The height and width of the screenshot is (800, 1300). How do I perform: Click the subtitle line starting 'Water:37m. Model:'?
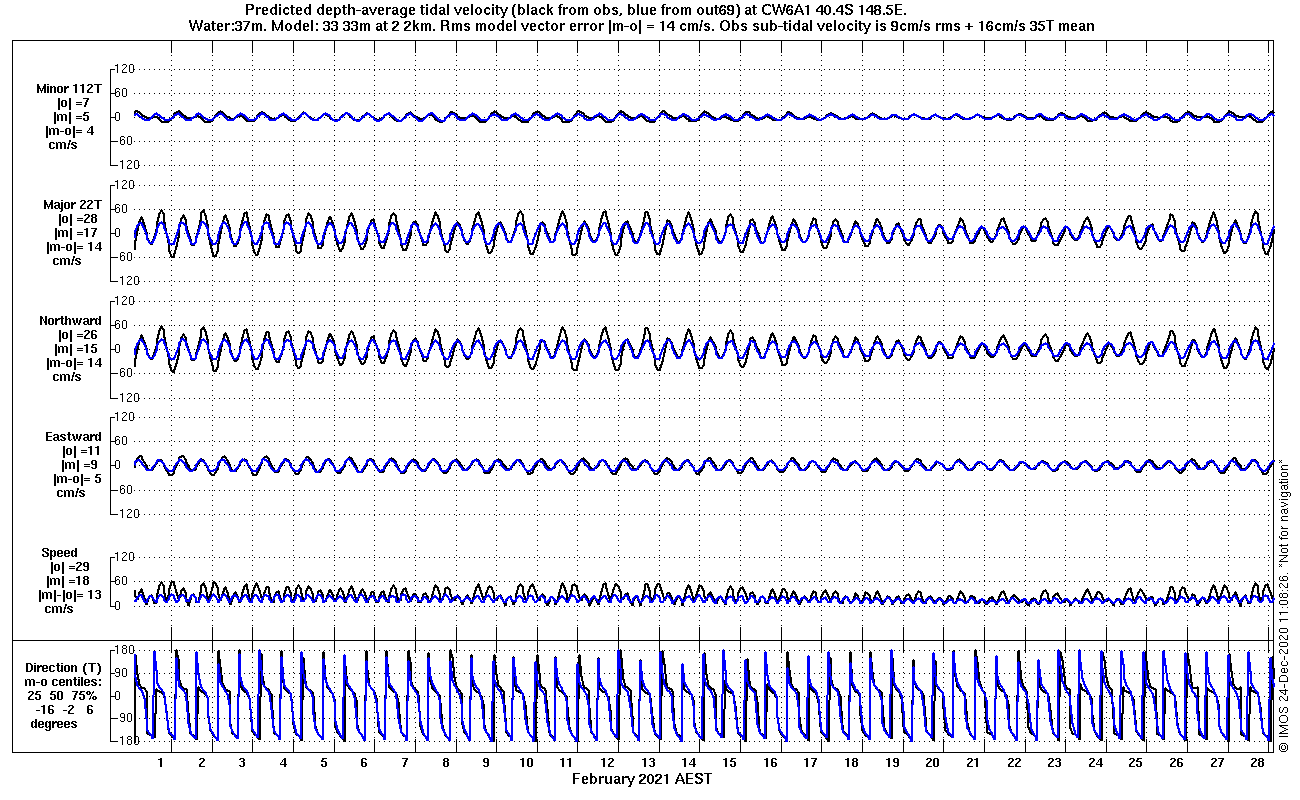point(640,25)
